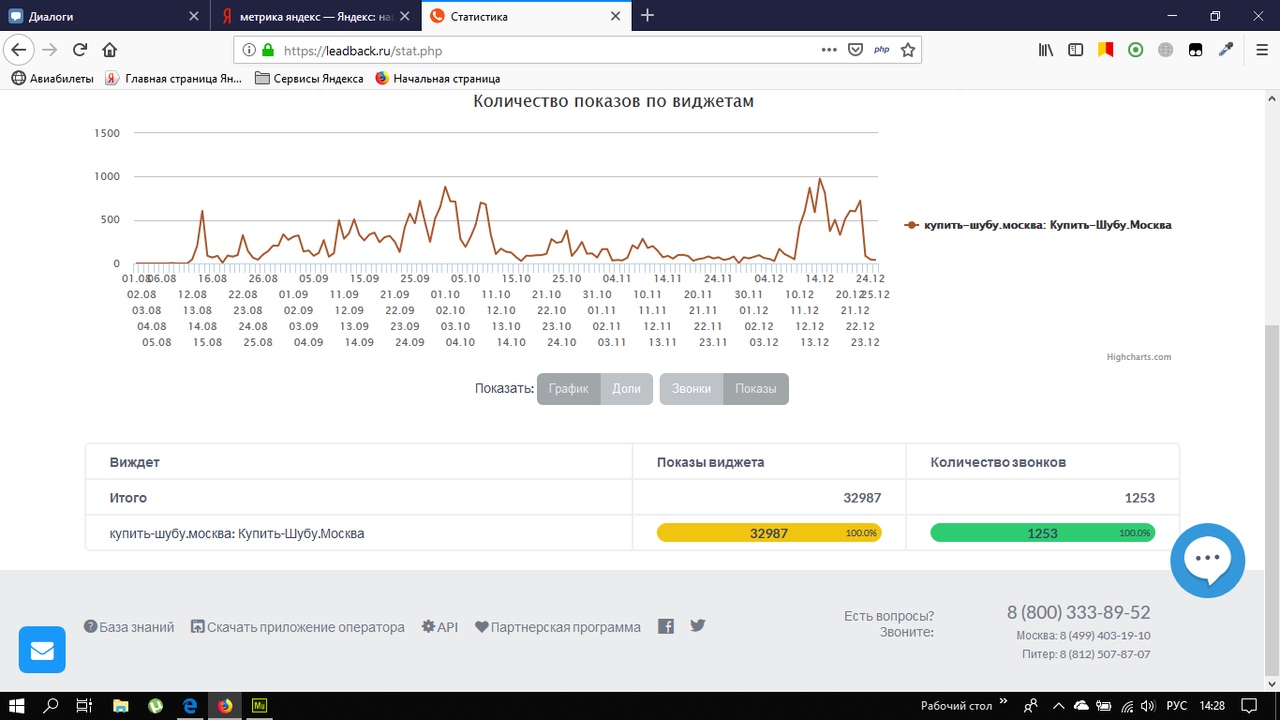Click the green padlock site info icon
This screenshot has height=720, width=1280.
tap(267, 50)
